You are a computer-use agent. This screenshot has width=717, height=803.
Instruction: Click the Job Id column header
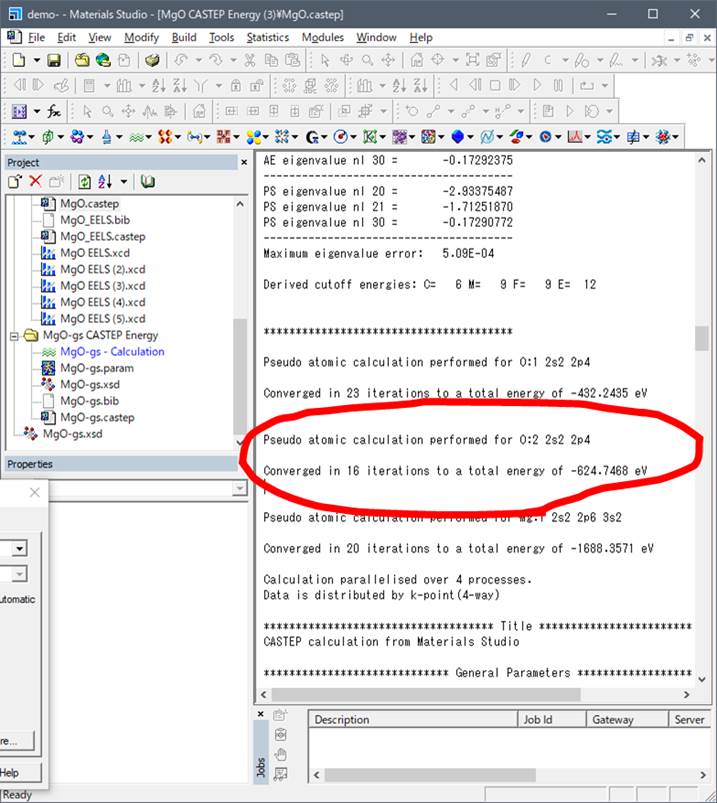click(x=552, y=720)
